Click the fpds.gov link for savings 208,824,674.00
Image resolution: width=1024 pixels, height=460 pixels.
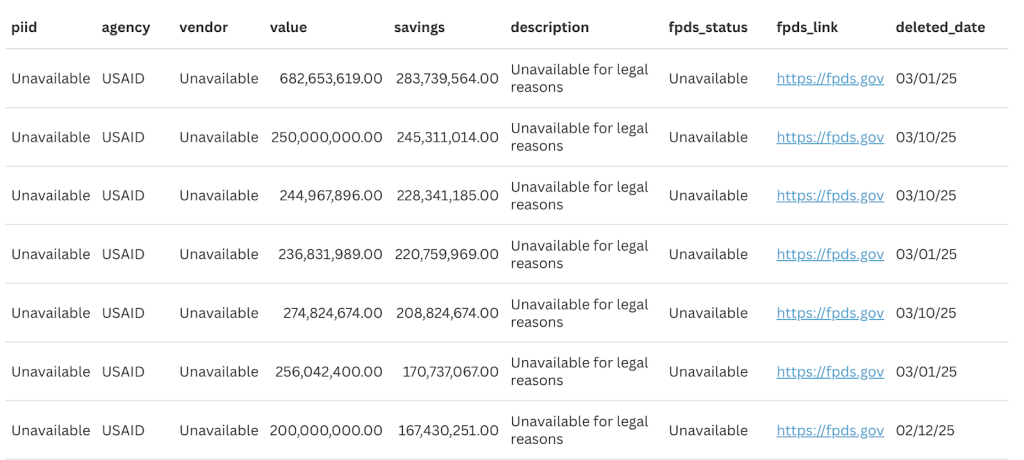coord(830,313)
